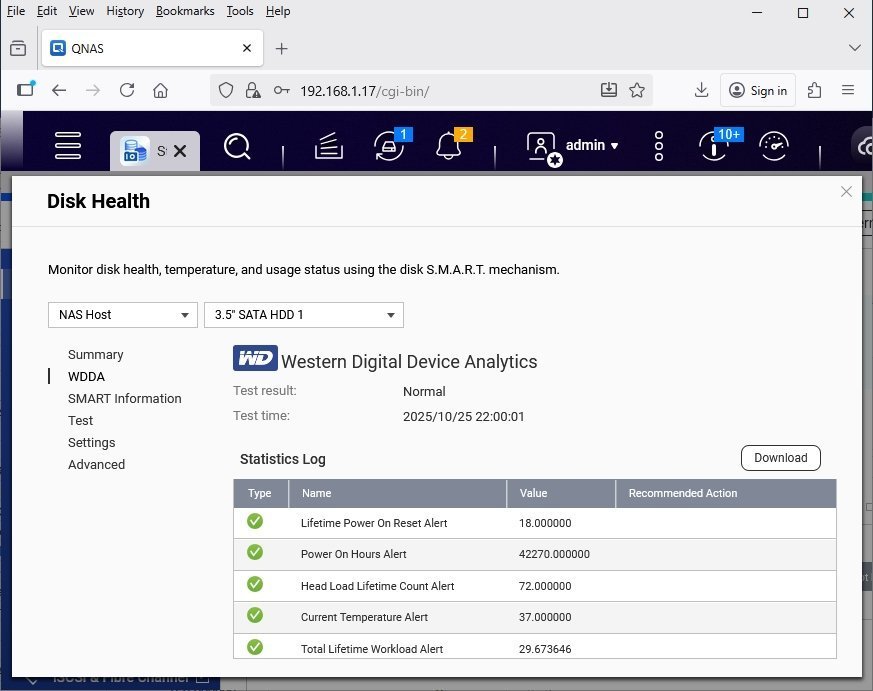This screenshot has height=691, width=873.
Task: Click the QTS search magnifier icon
Action: tap(237, 147)
